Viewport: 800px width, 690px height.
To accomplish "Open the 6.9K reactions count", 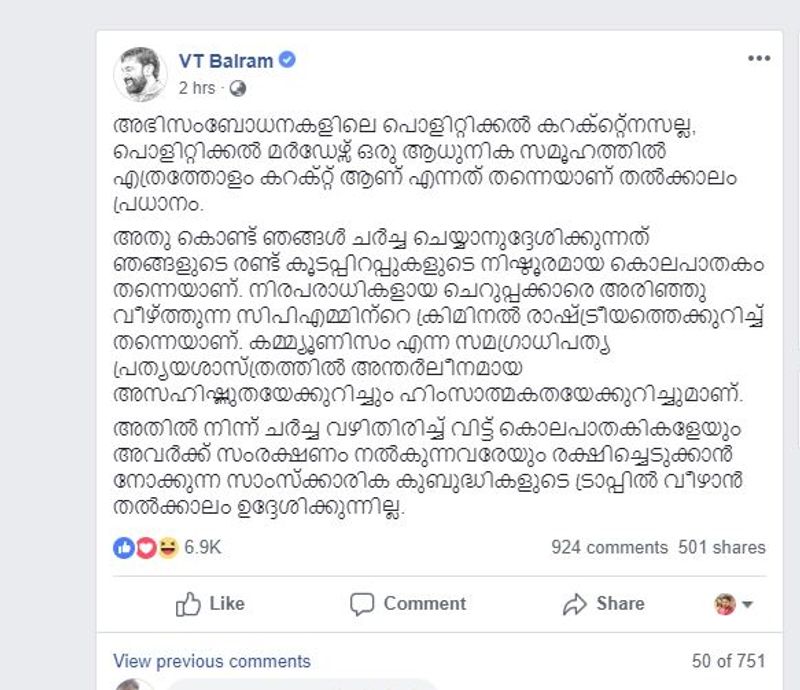I will (202, 548).
